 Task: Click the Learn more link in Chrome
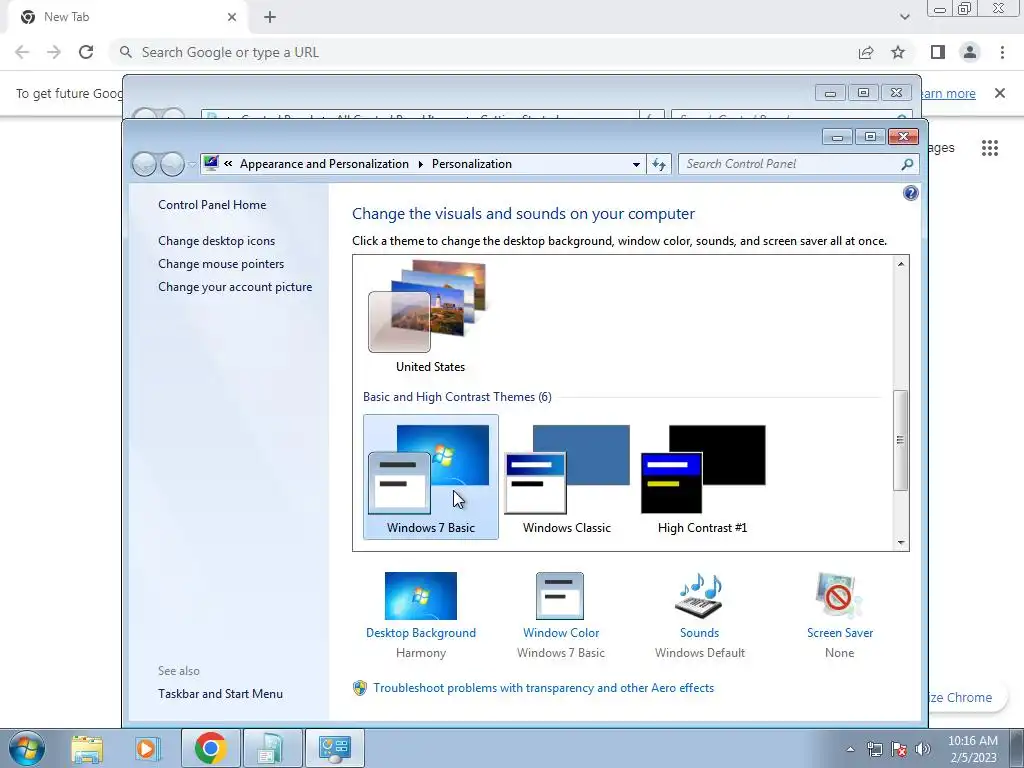pyautogui.click(x=948, y=93)
